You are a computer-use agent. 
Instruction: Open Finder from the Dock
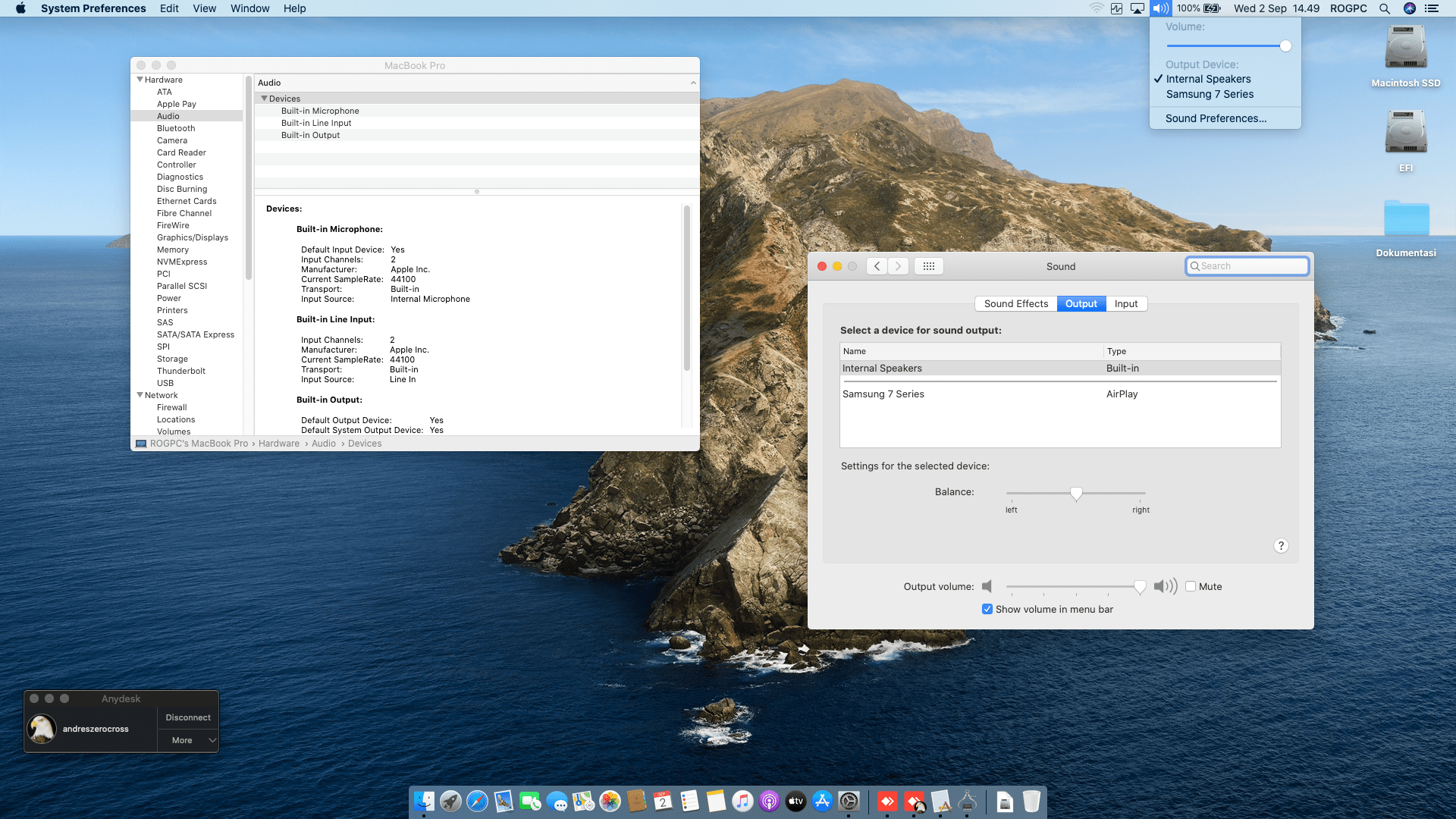pos(424,801)
